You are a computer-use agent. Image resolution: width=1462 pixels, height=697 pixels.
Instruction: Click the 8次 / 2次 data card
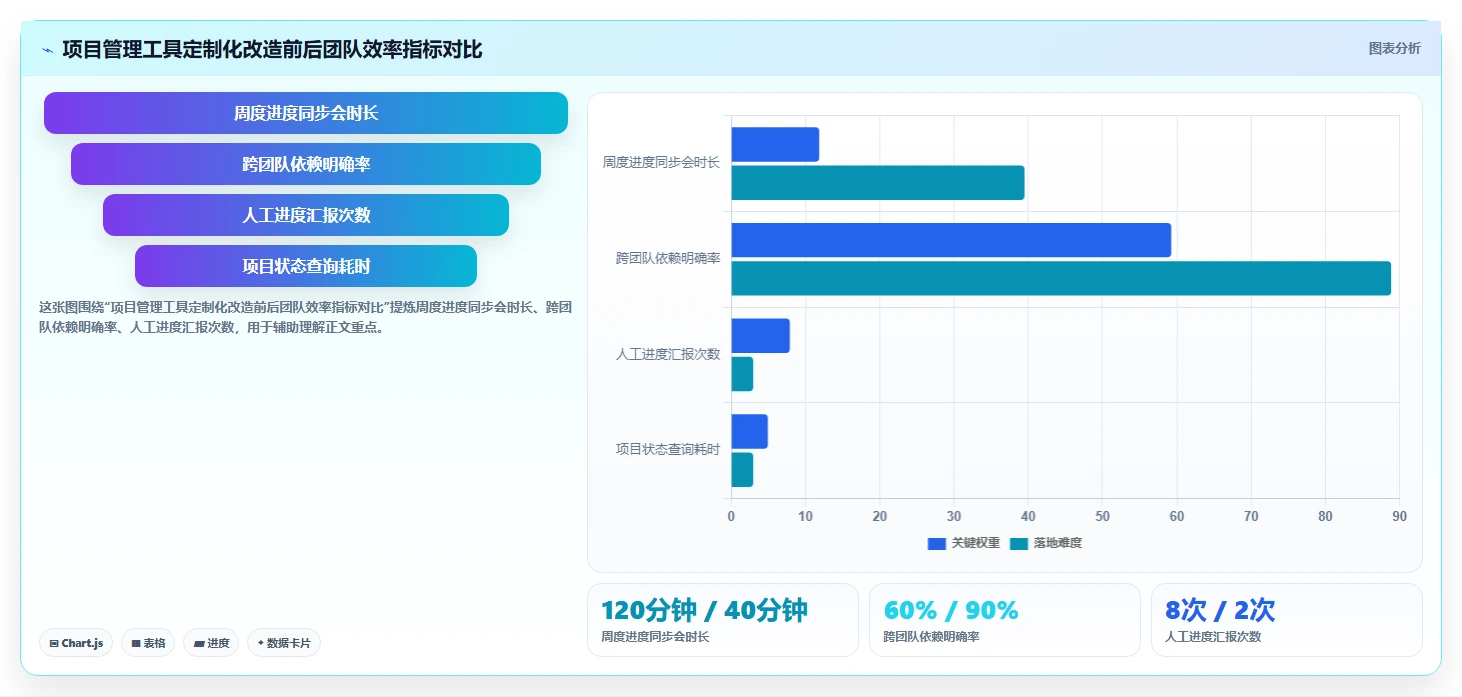click(x=1286, y=620)
